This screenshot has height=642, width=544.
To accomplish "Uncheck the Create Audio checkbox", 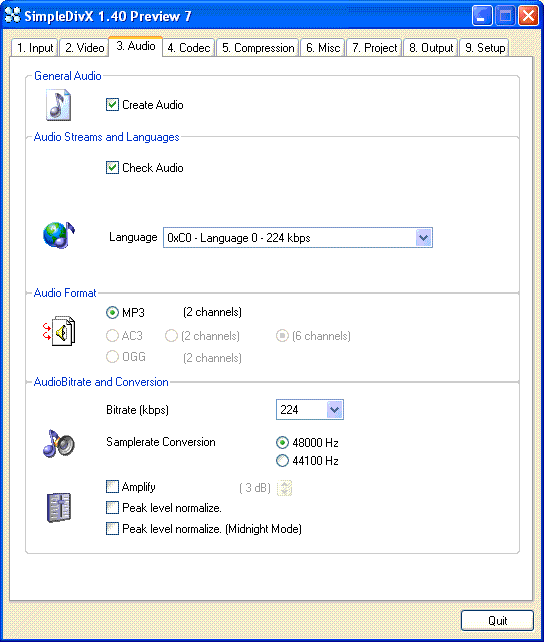I will (112, 105).
